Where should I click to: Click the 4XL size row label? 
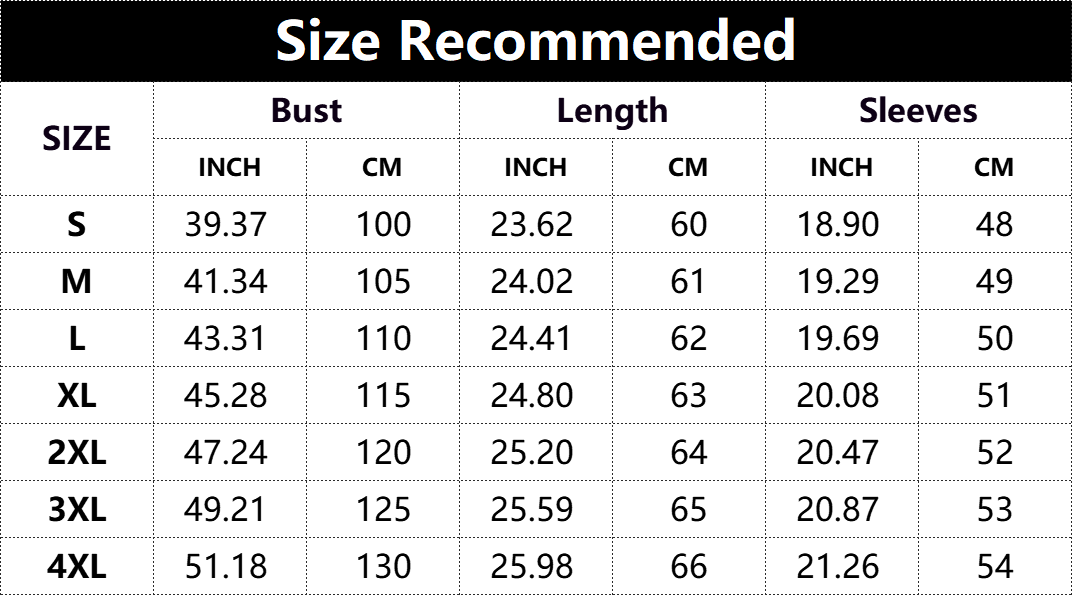[x=77, y=567]
